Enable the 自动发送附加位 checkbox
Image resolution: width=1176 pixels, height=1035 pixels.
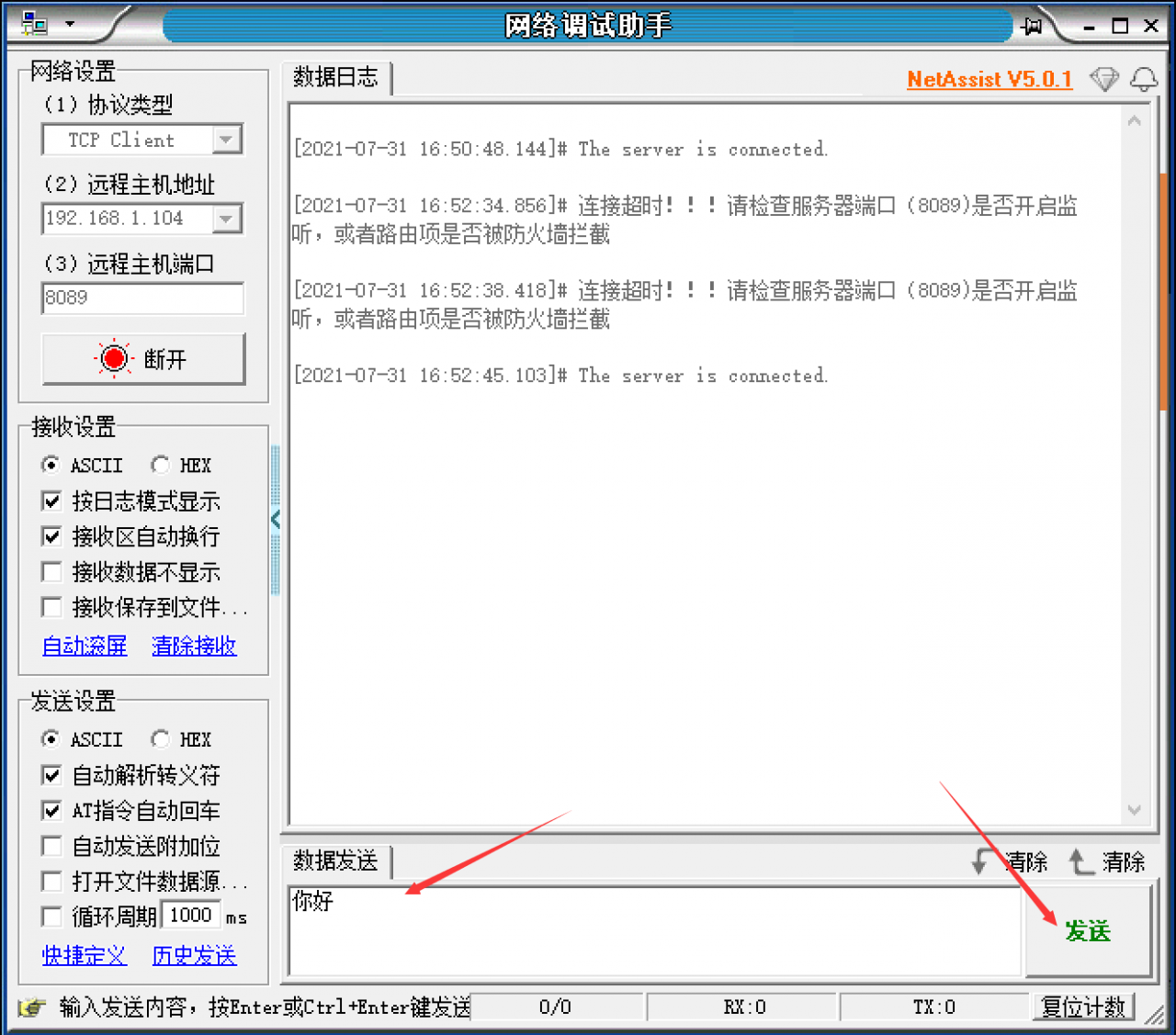click(x=51, y=846)
